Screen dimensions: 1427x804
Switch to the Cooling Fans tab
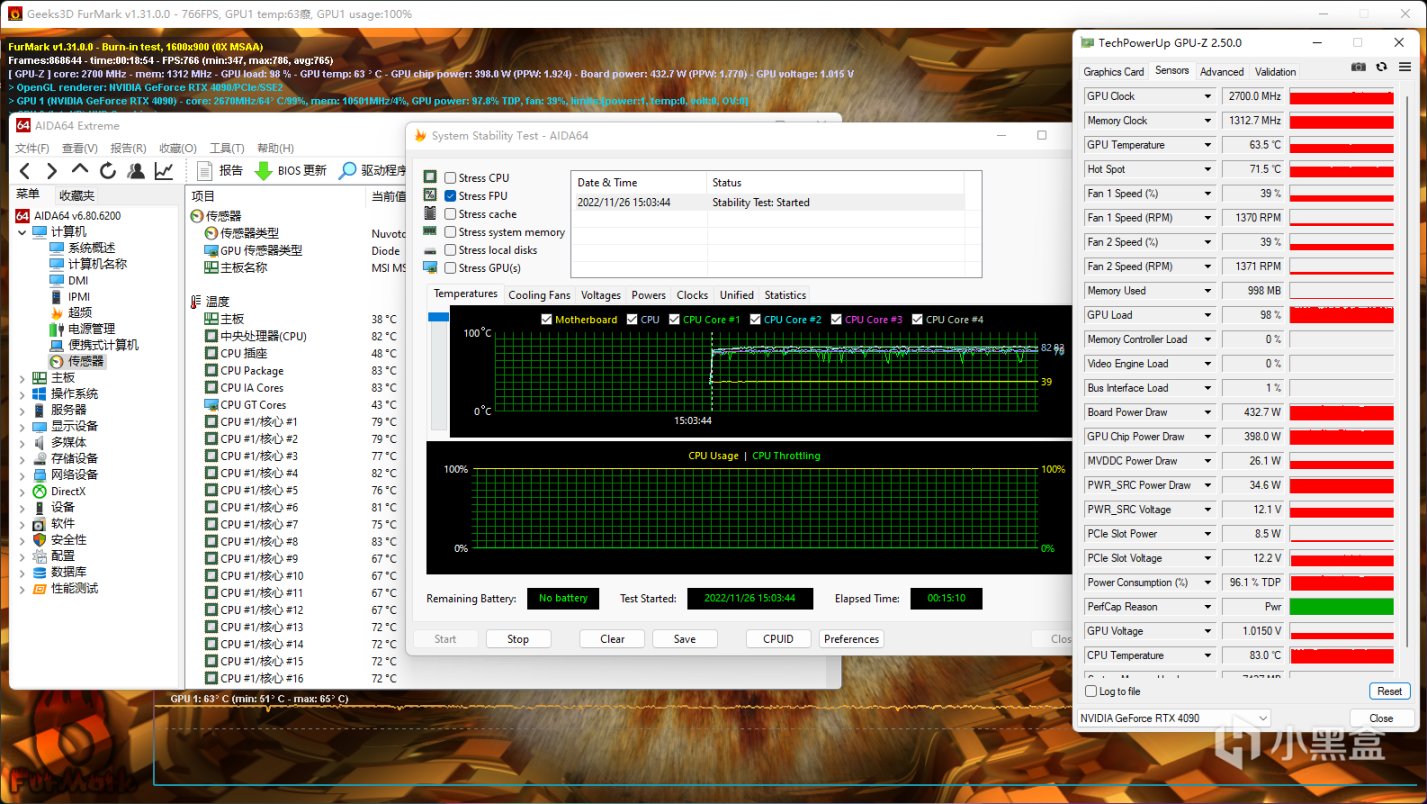click(539, 295)
